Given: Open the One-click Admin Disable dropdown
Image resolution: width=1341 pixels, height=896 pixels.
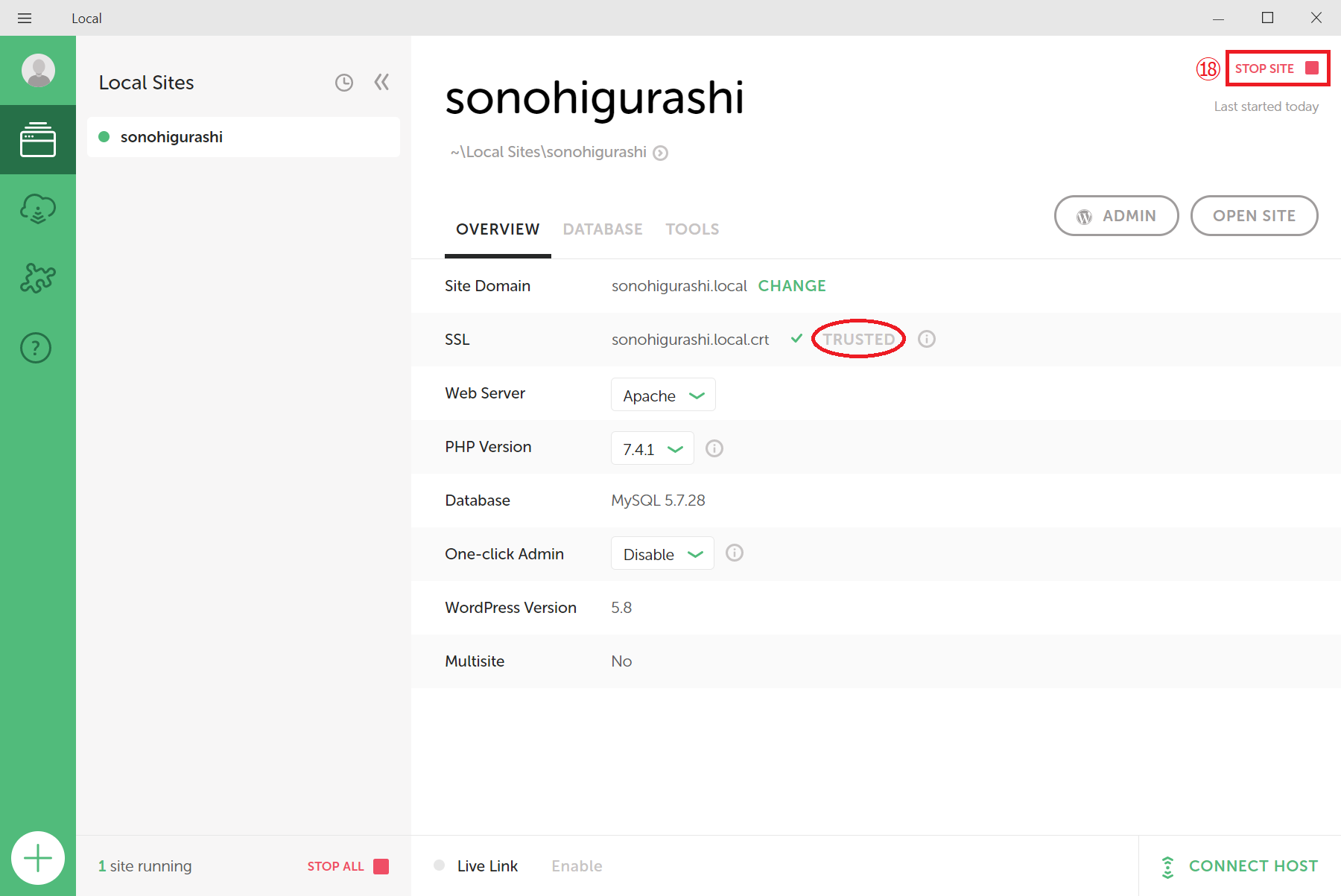Looking at the screenshot, I should coord(662,553).
